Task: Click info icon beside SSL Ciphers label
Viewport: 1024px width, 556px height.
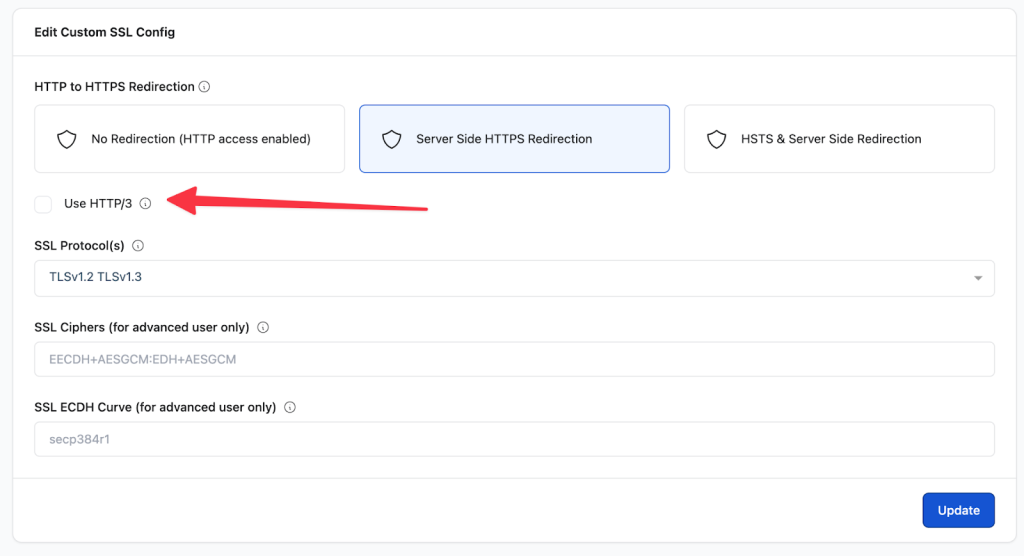Action: (x=263, y=327)
